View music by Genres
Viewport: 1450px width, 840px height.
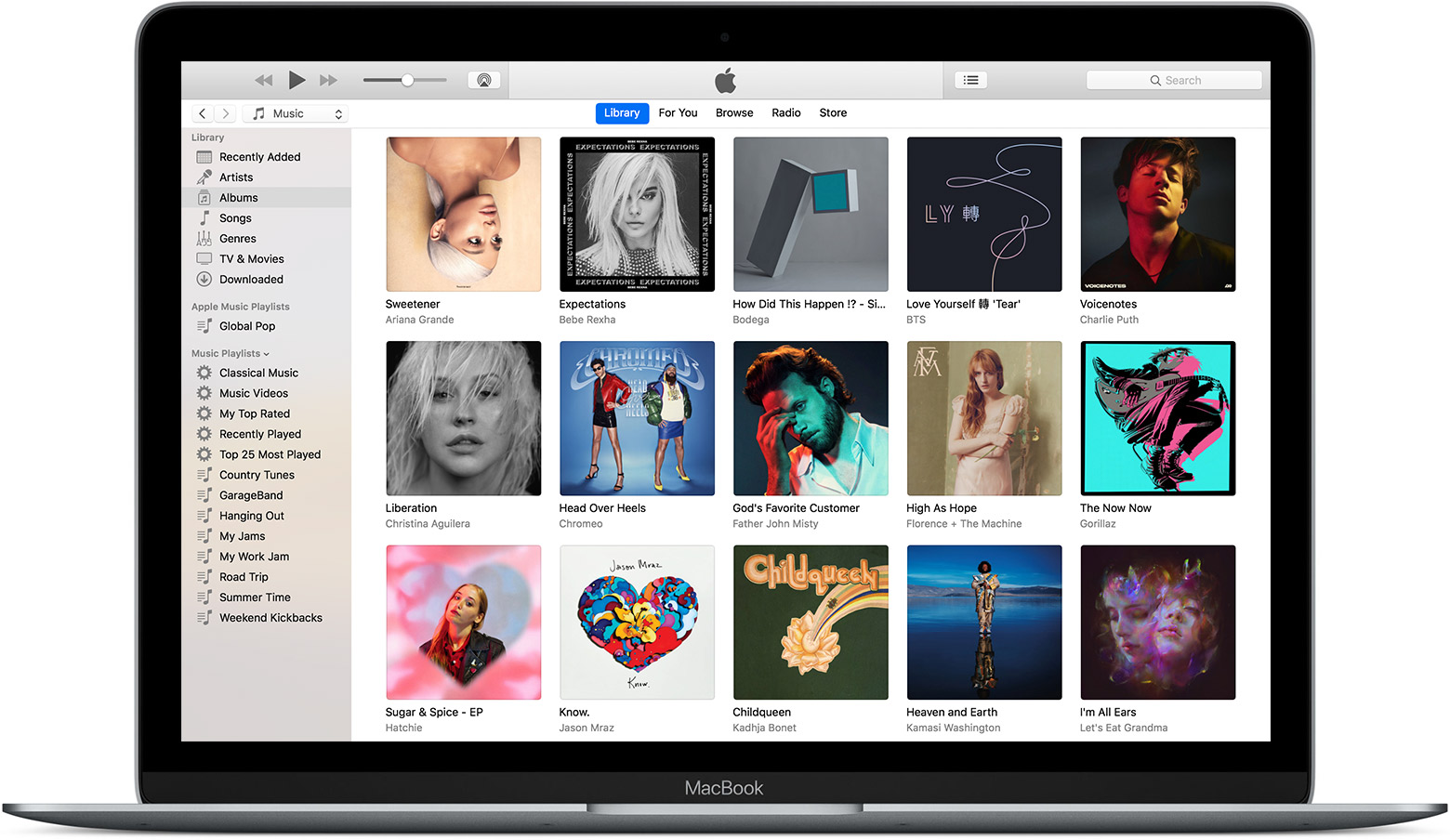click(237, 238)
